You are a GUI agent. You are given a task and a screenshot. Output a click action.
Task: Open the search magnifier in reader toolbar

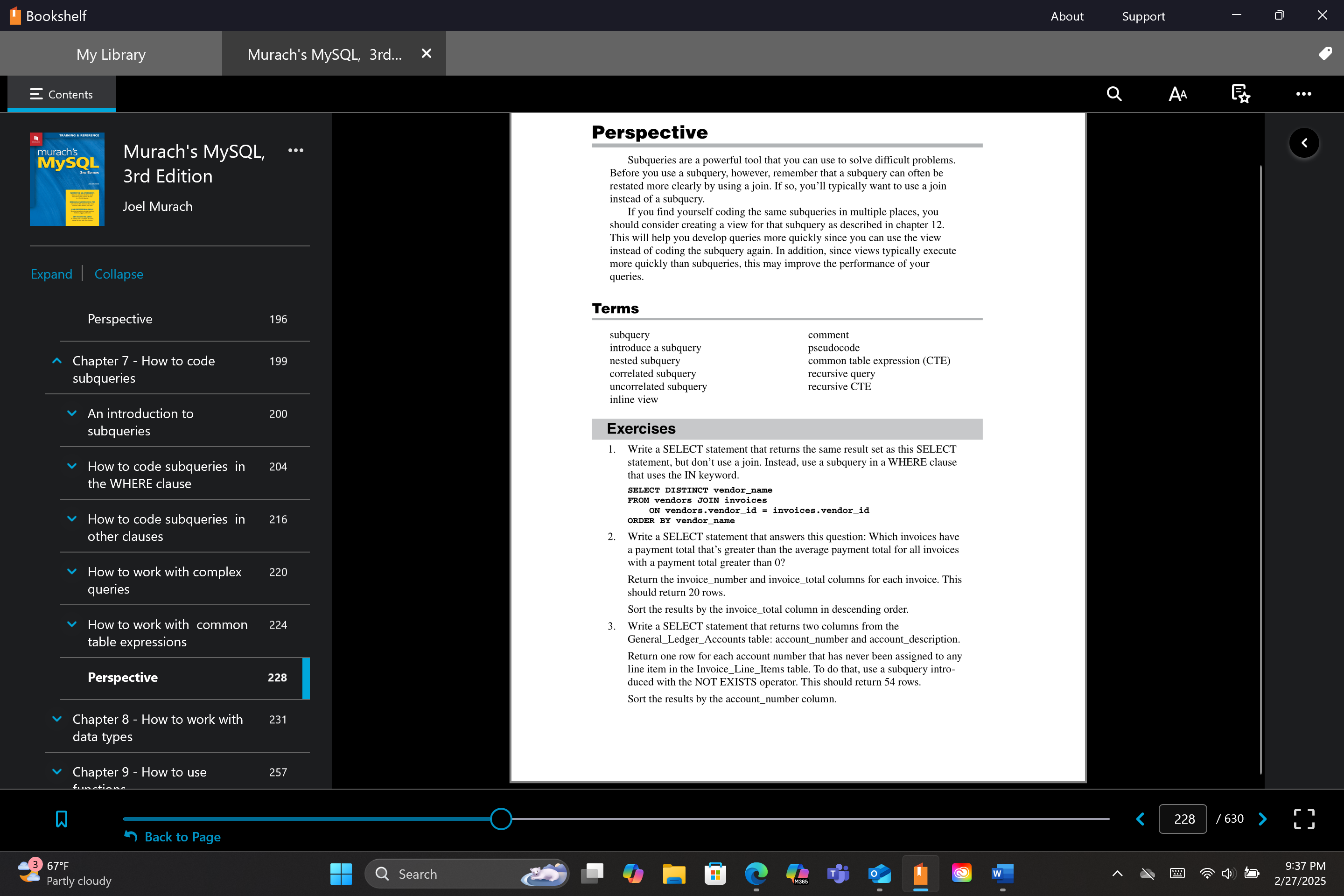pyautogui.click(x=1114, y=94)
